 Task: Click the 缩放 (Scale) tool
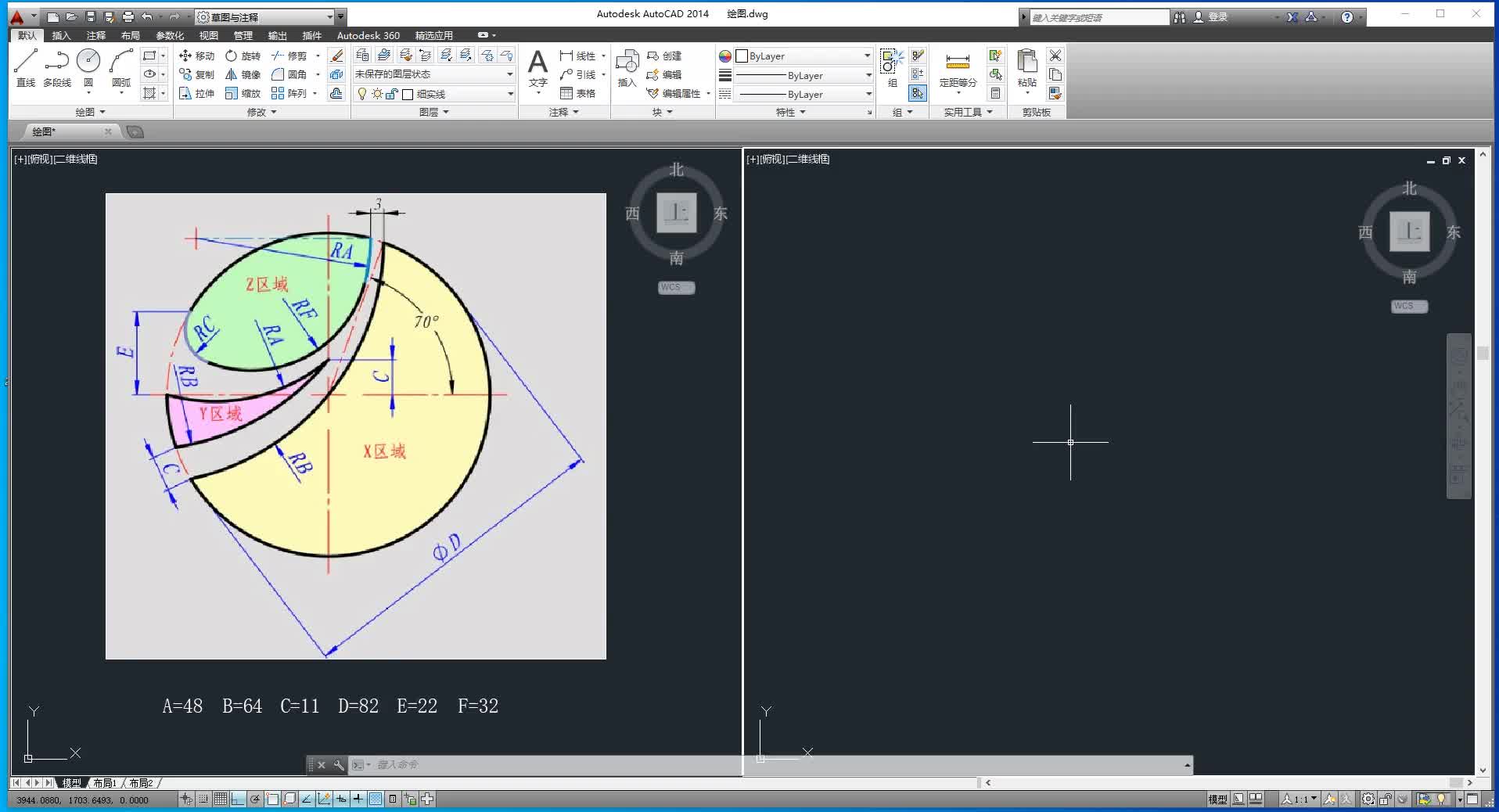pos(243,93)
